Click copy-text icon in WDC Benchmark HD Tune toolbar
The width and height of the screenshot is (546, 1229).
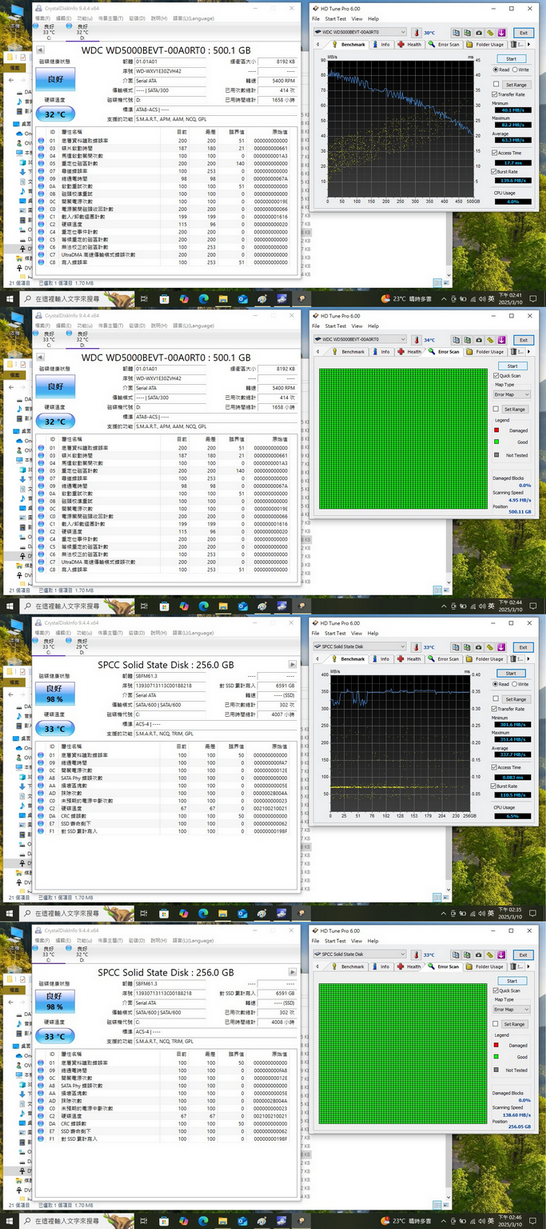coord(456,32)
